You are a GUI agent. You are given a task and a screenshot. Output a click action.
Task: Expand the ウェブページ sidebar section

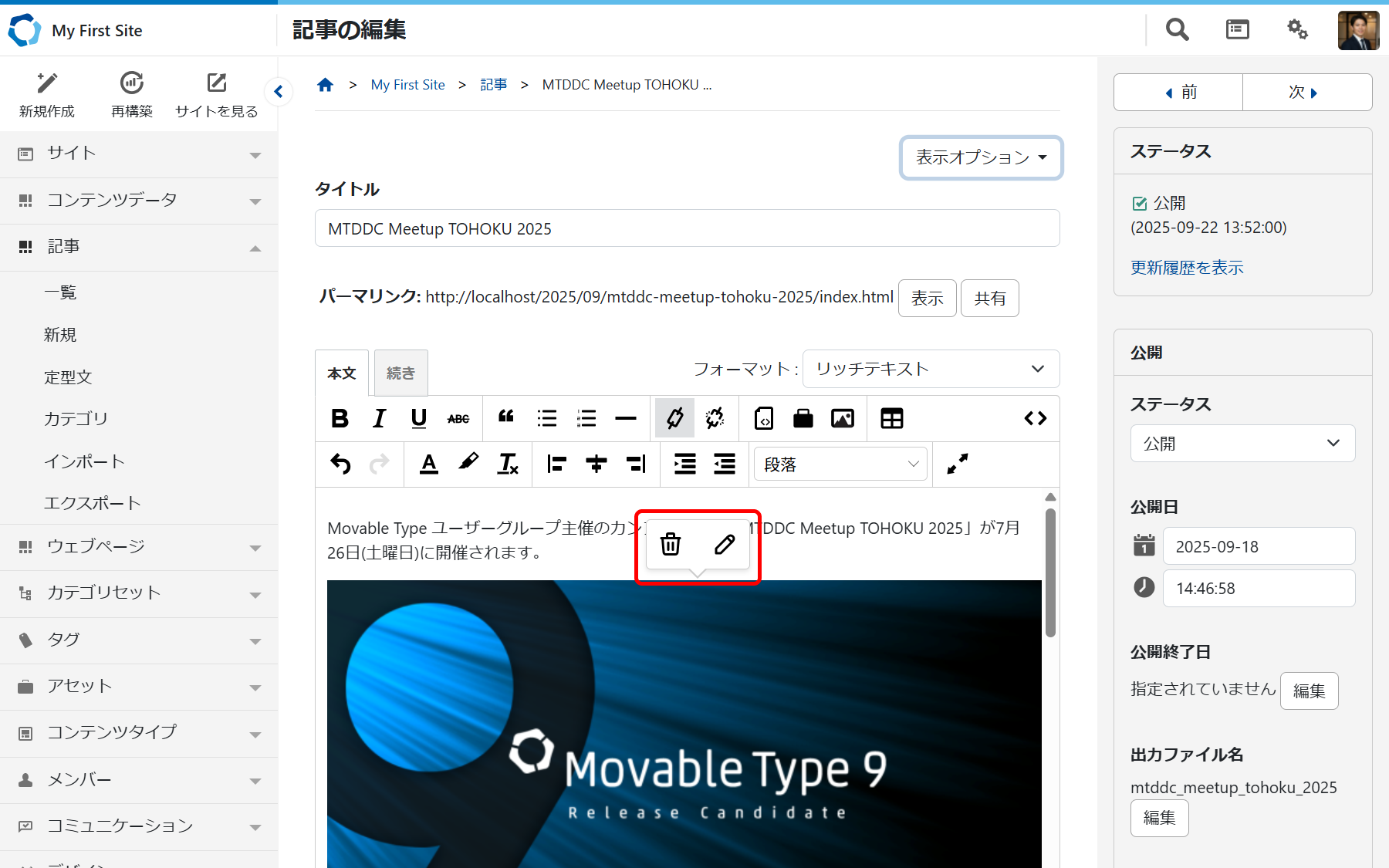[x=139, y=547]
